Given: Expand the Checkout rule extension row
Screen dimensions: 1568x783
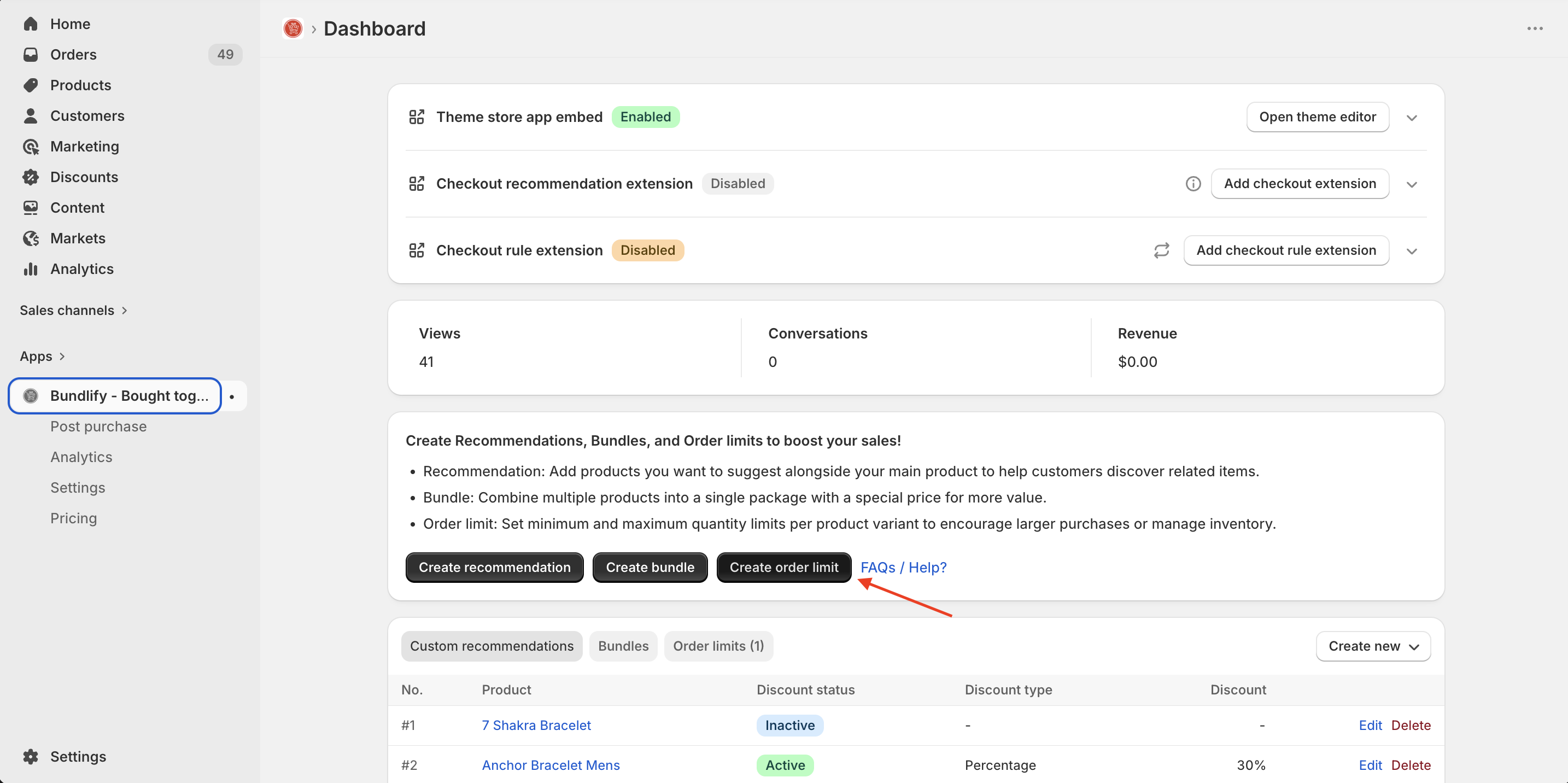Looking at the screenshot, I should tap(1412, 251).
